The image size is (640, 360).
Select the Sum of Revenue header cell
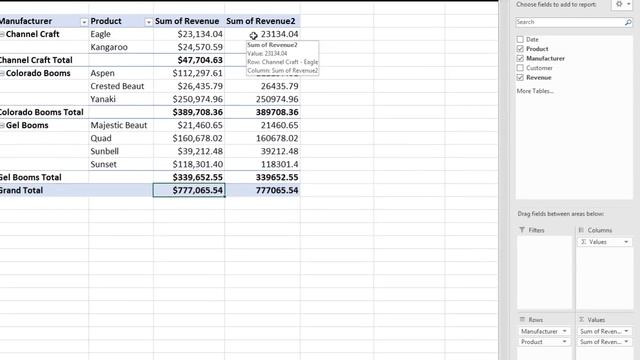click(189, 21)
